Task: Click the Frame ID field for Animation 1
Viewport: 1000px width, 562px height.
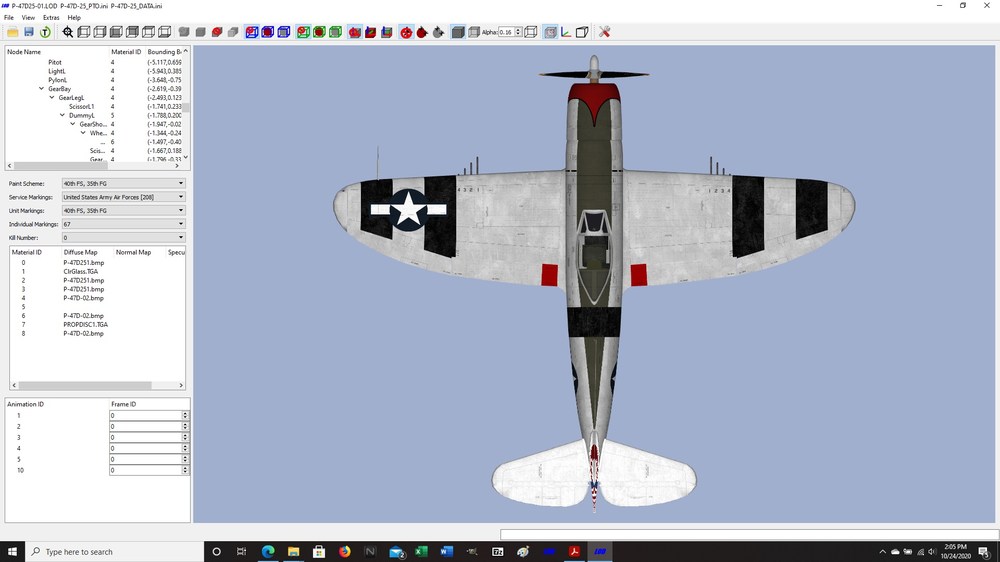Action: click(x=146, y=415)
